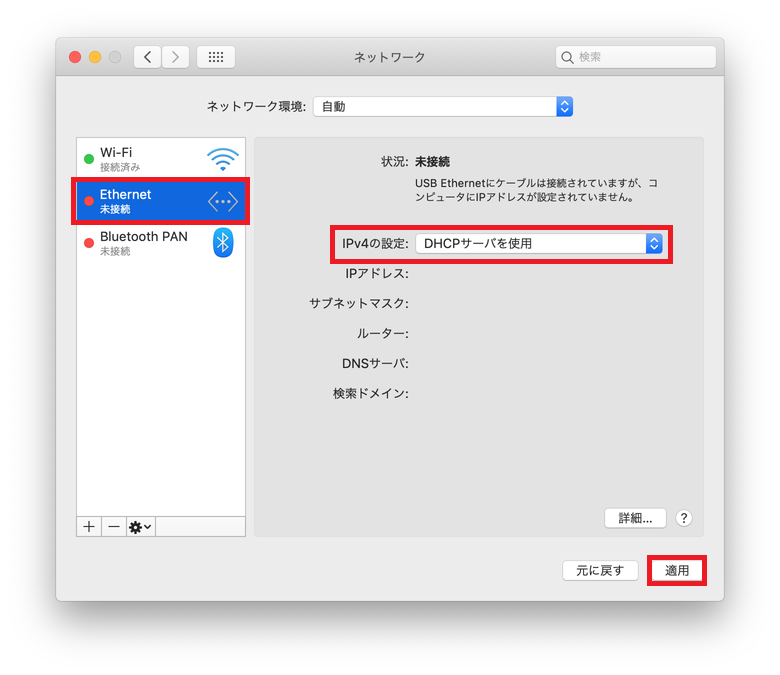The image size is (780, 675).
Task: Open the gear action menu
Action: [x=141, y=526]
